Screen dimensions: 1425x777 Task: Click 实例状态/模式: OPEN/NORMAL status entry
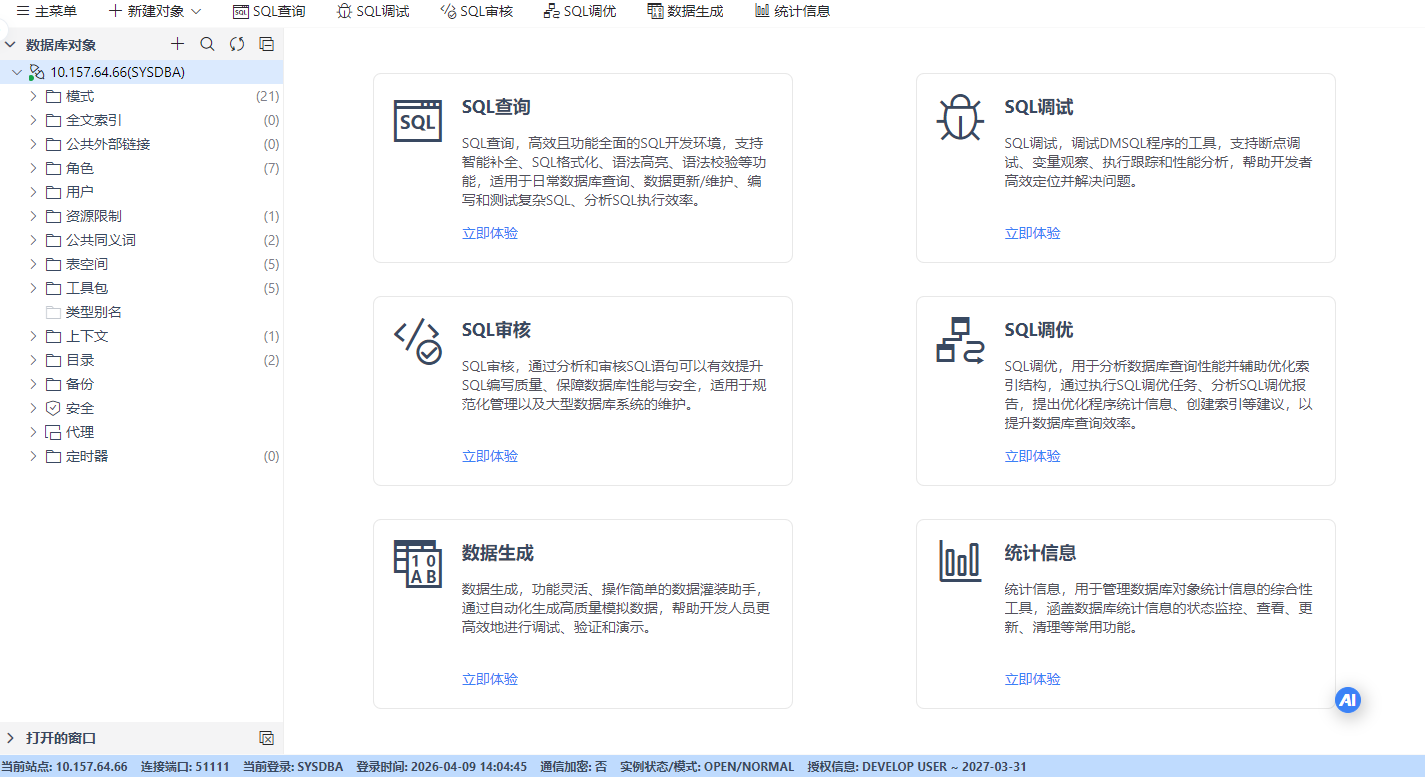point(707,767)
